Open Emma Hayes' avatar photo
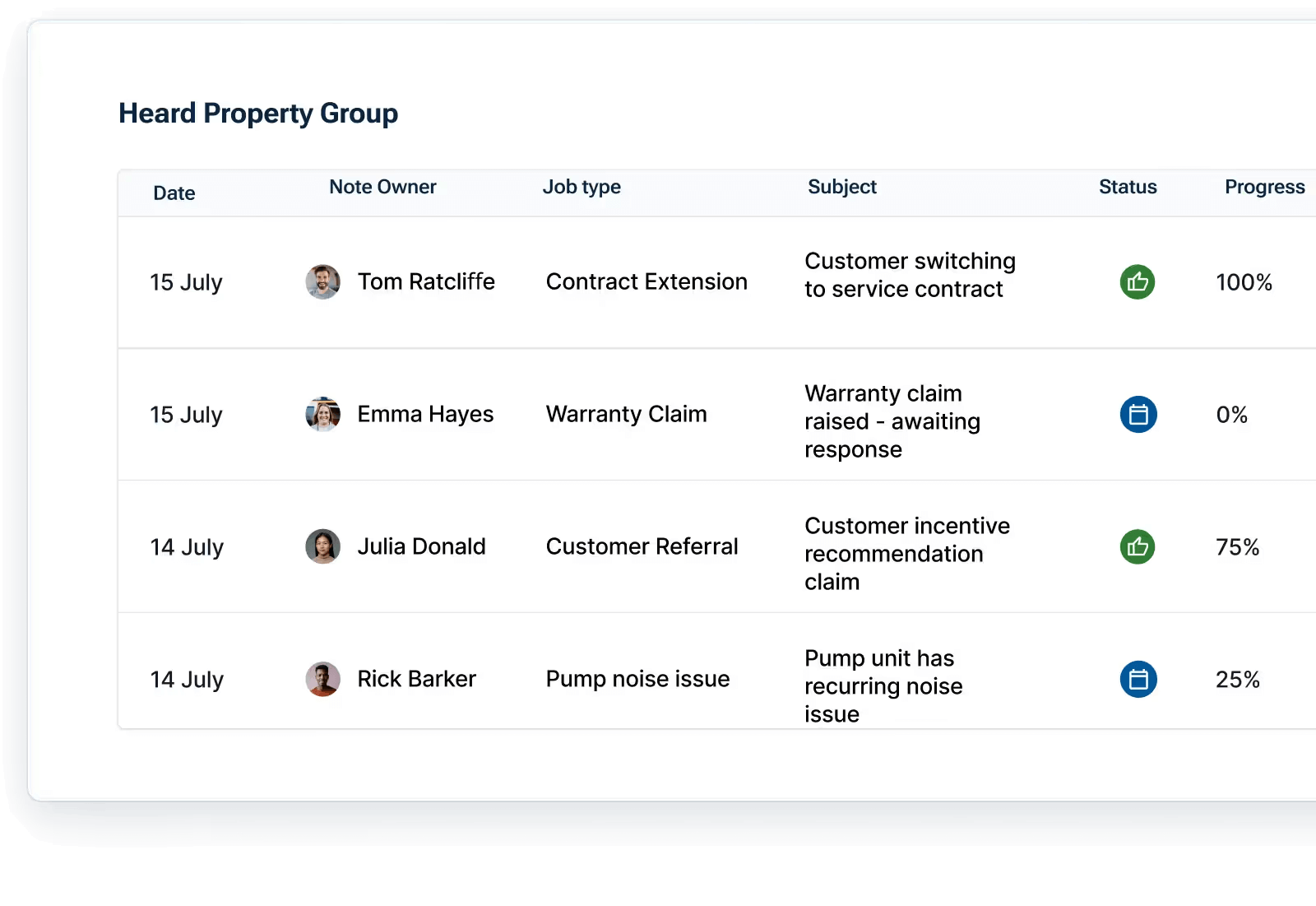This screenshot has height=906, width=1316. point(323,414)
